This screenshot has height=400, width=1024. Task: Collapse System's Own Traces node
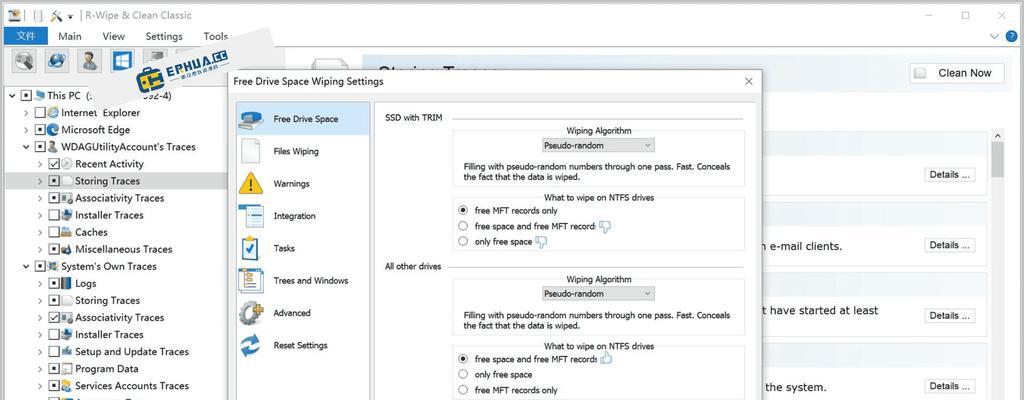click(x=26, y=266)
